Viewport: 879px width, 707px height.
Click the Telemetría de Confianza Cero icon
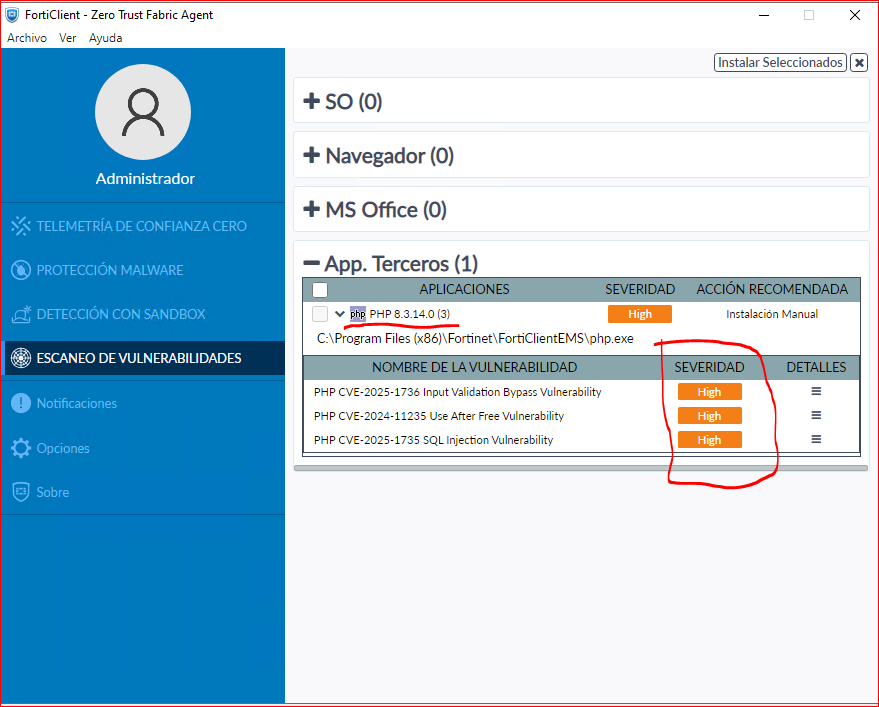pos(21,226)
